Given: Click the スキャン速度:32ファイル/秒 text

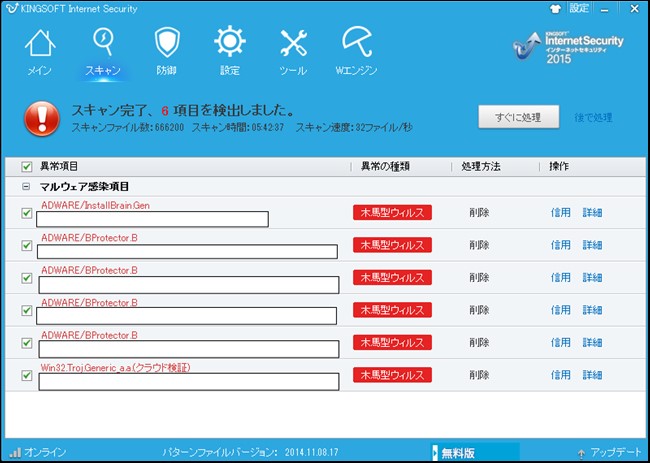Looking at the screenshot, I should [x=354, y=127].
